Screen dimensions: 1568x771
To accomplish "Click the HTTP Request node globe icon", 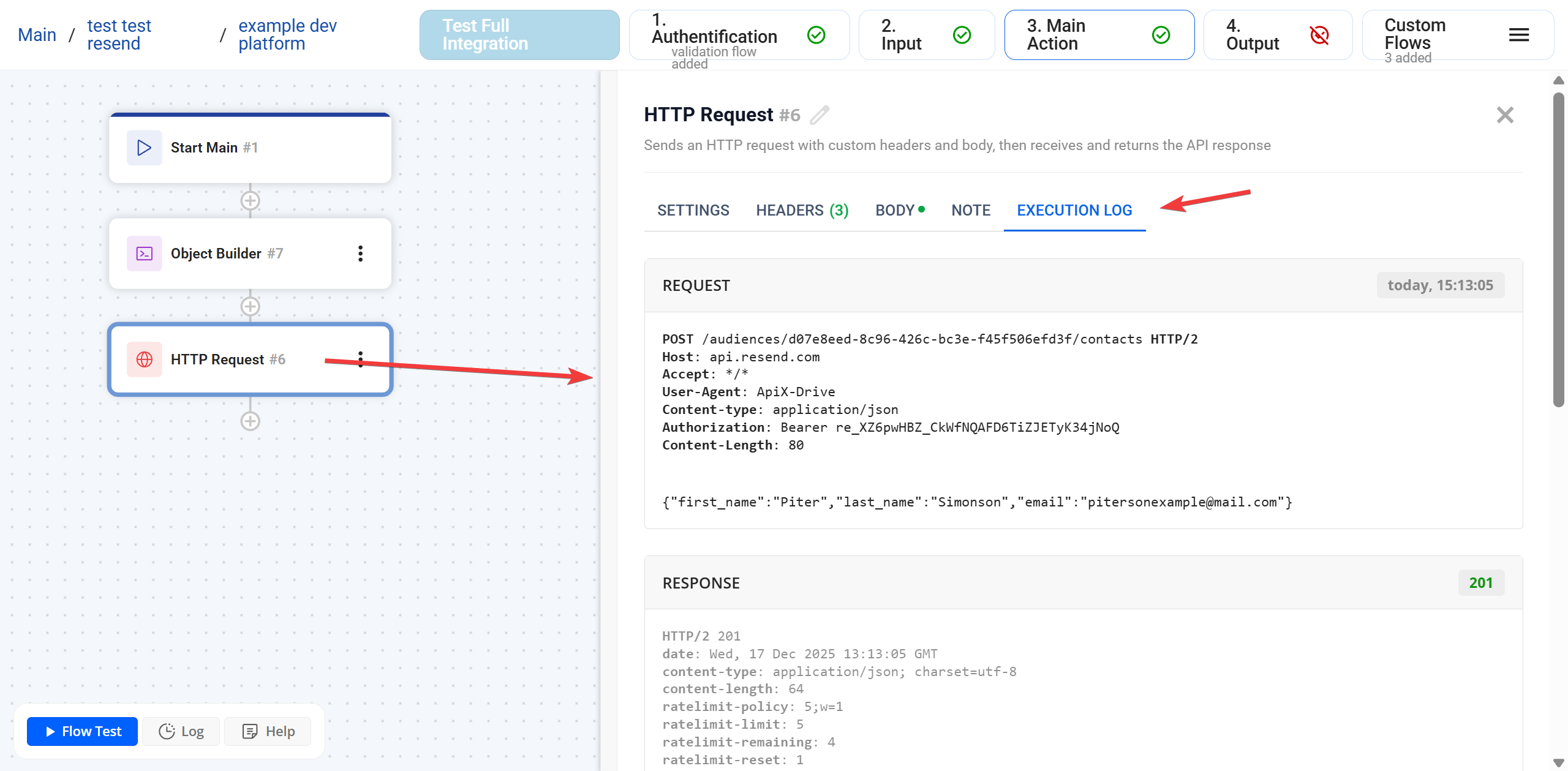I will pos(144,359).
